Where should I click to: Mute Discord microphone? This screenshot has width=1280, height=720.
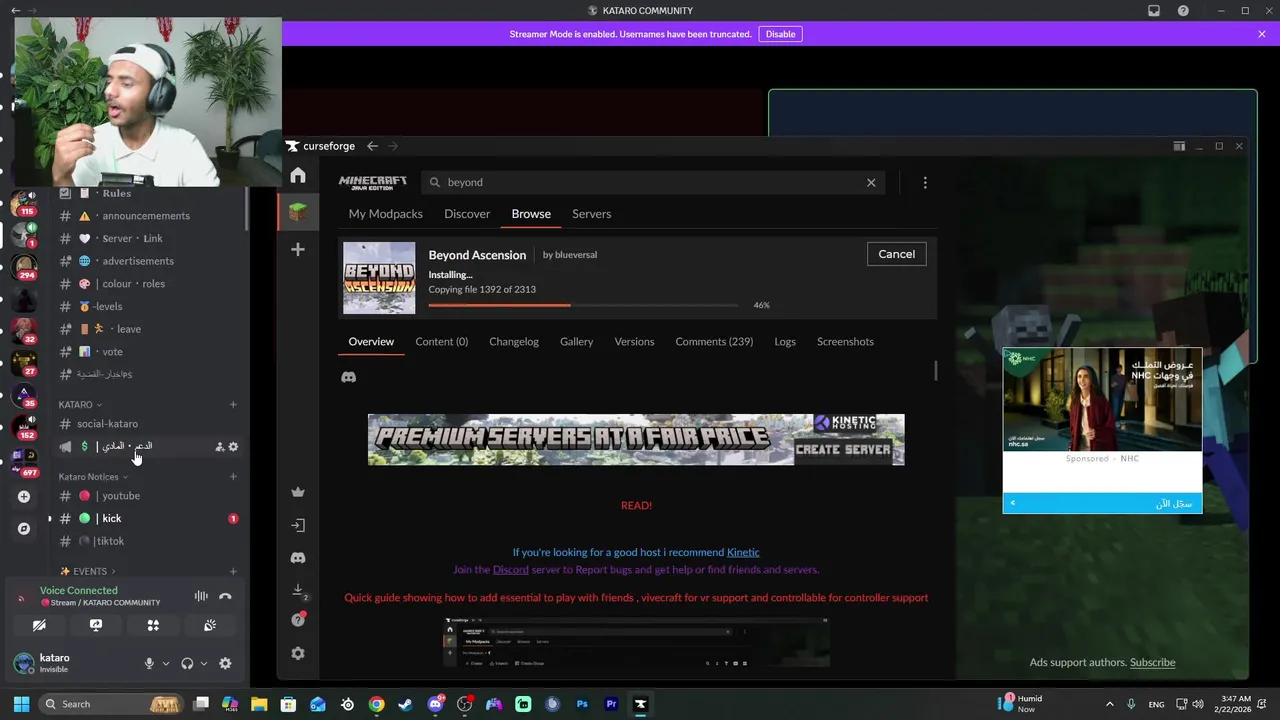(x=149, y=663)
